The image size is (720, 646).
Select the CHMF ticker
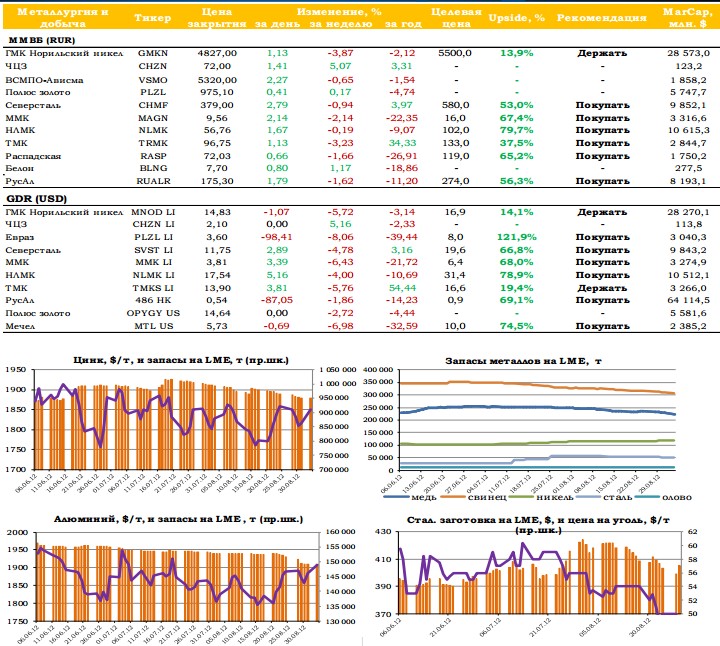click(x=153, y=105)
